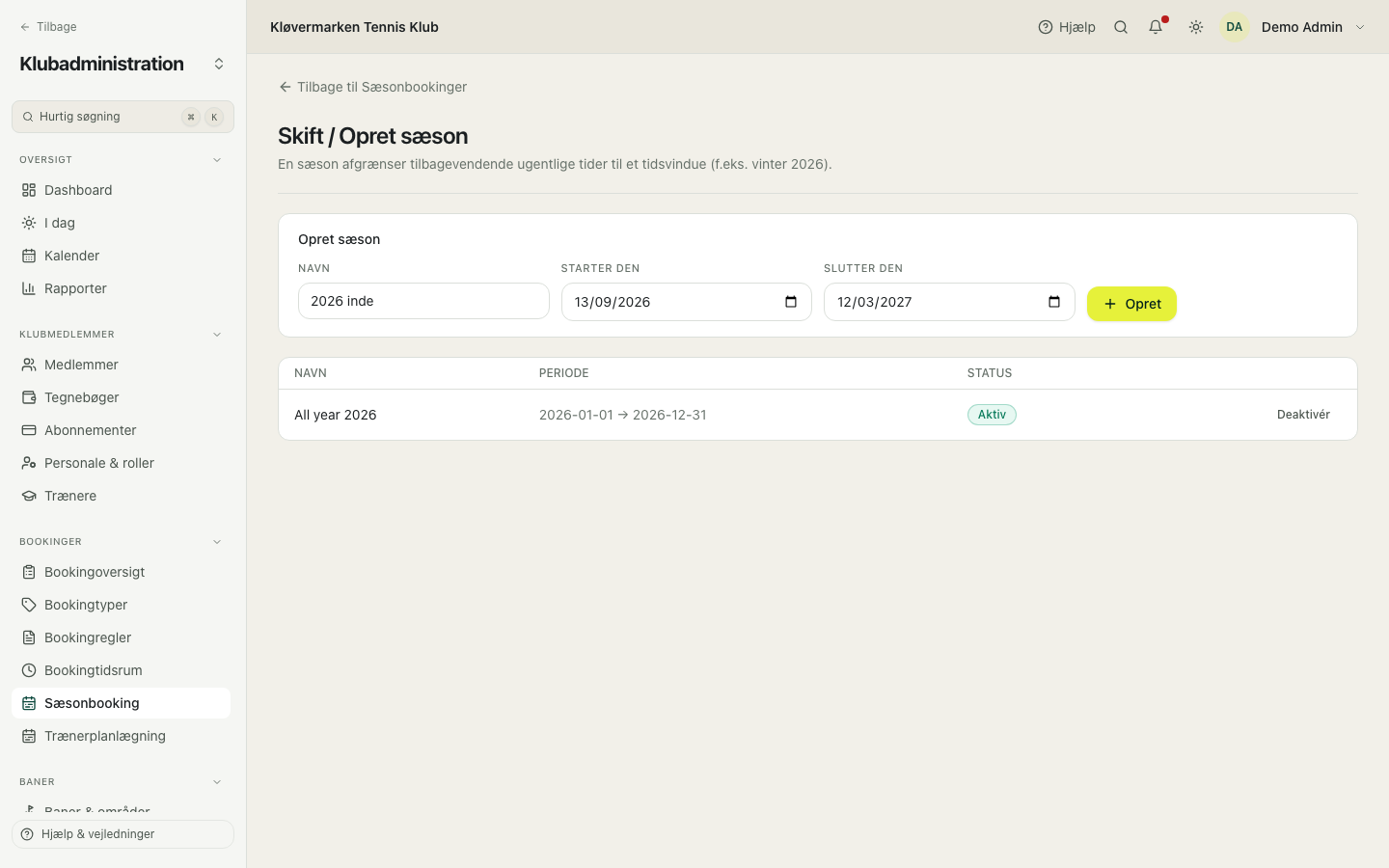This screenshot has width=1389, height=868.
Task: Collapse the Klubmedlemmer section
Action: pos(217,335)
